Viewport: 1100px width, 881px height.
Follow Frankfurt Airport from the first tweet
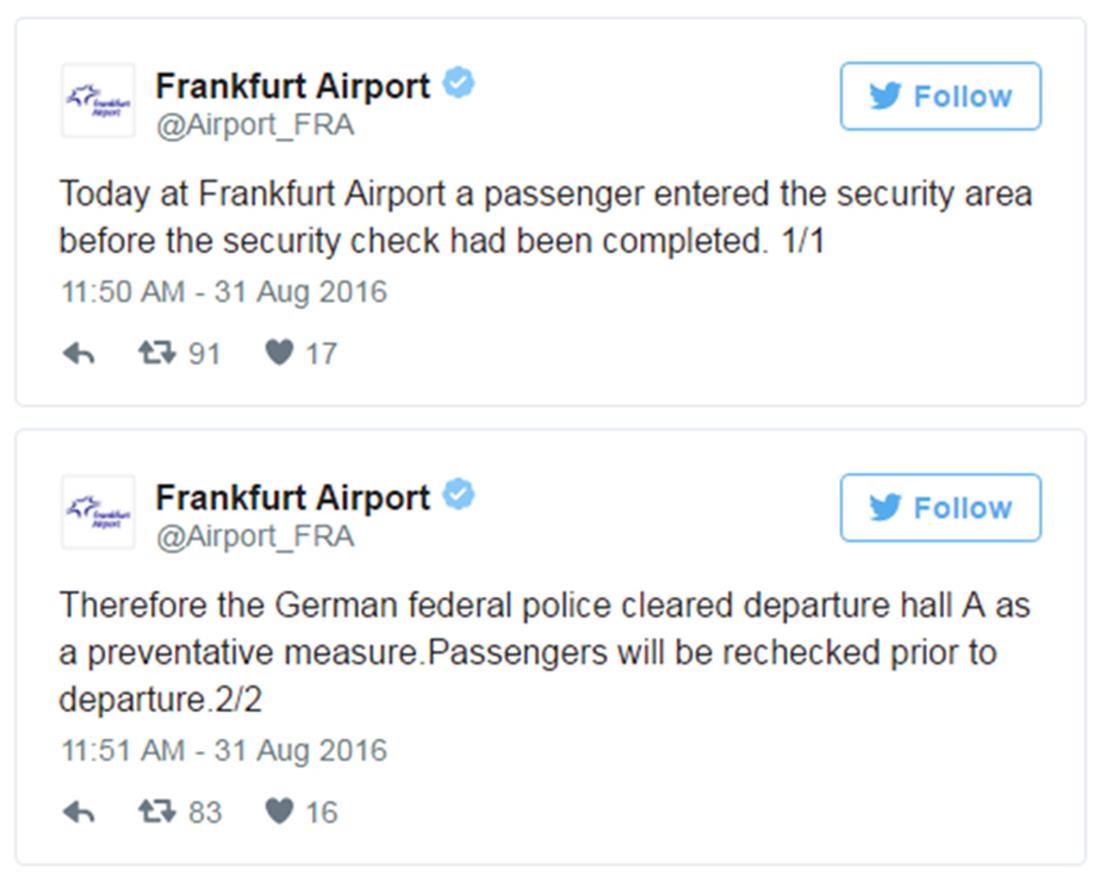coord(940,97)
